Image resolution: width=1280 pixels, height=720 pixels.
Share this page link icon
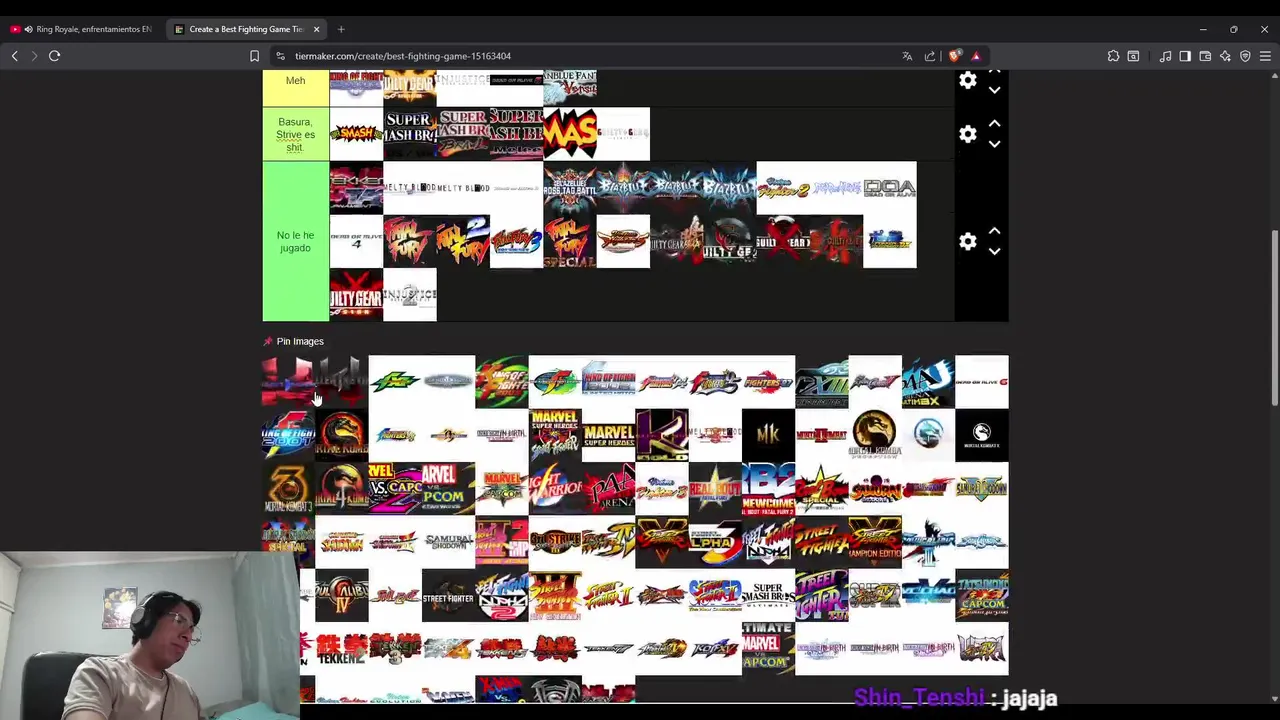[930, 56]
